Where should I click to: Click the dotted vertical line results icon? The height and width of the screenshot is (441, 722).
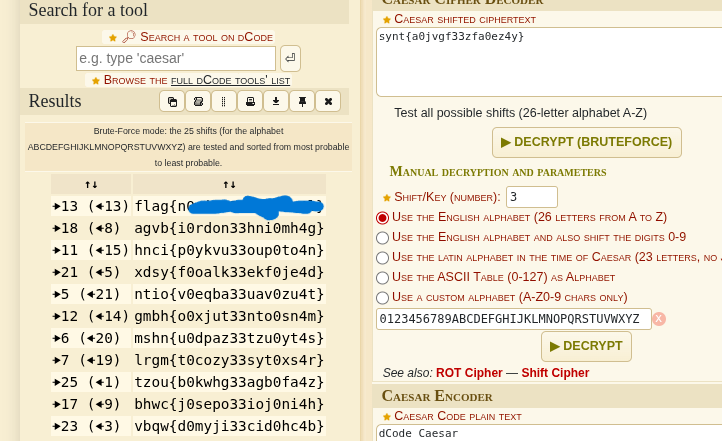(x=224, y=101)
